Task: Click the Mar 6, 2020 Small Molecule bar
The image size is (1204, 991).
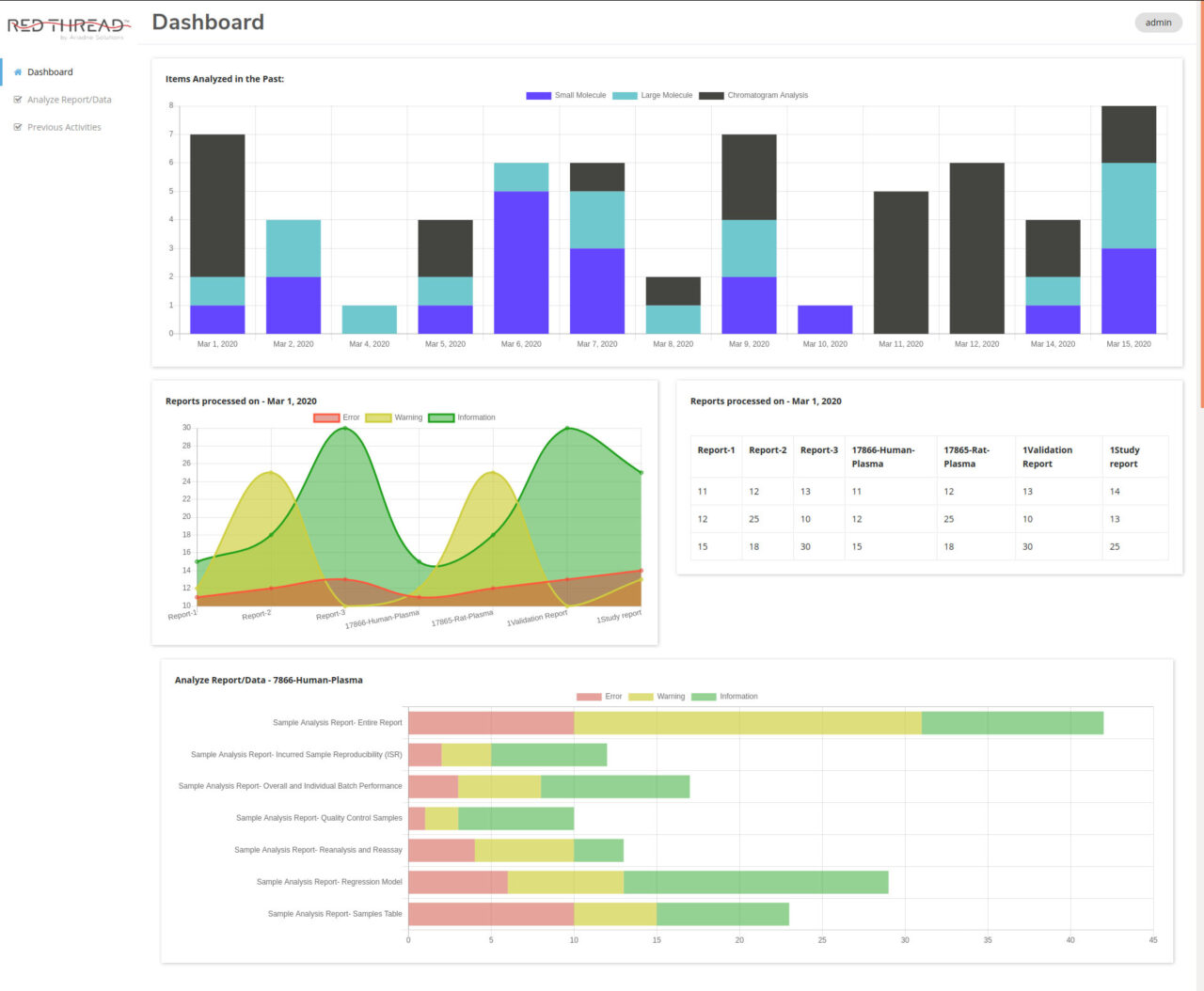Action: tap(521, 262)
